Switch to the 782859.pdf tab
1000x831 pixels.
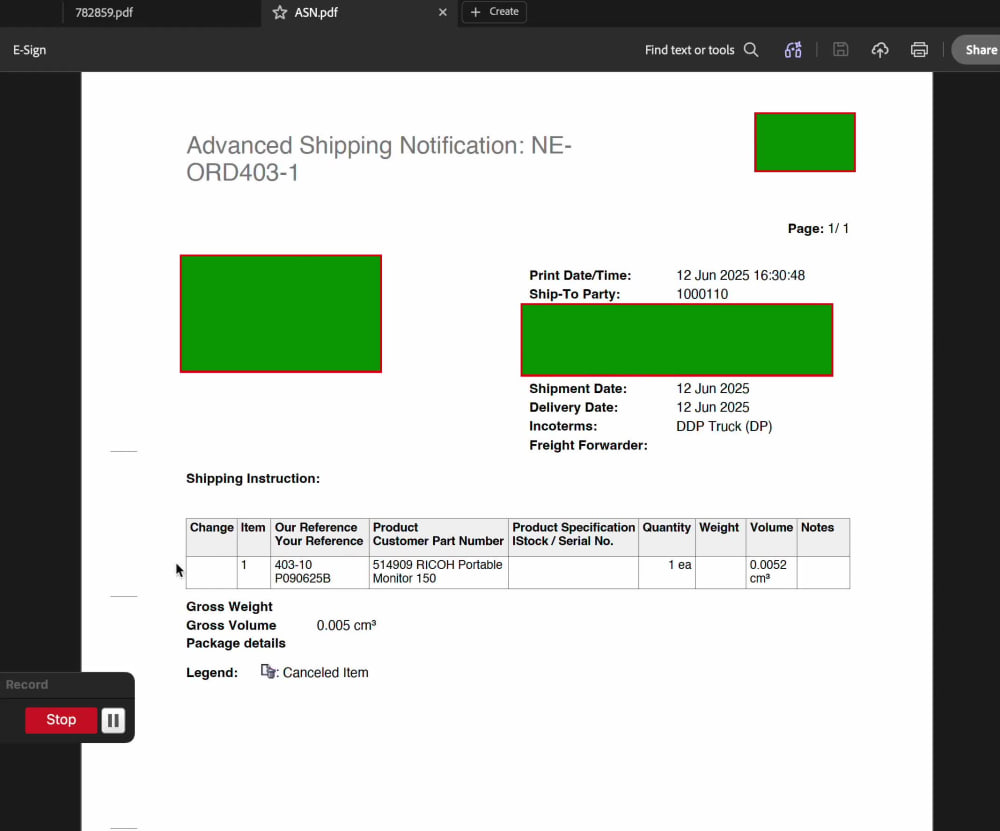[104, 13]
